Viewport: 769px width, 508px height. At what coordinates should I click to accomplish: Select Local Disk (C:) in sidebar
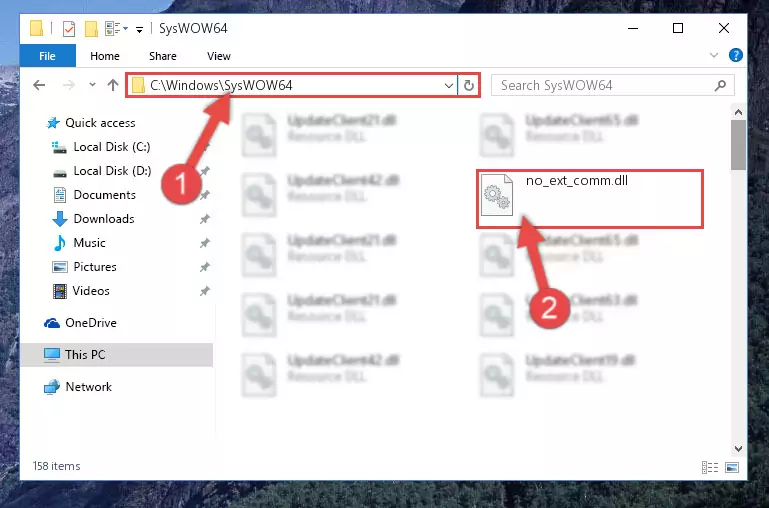point(112,147)
